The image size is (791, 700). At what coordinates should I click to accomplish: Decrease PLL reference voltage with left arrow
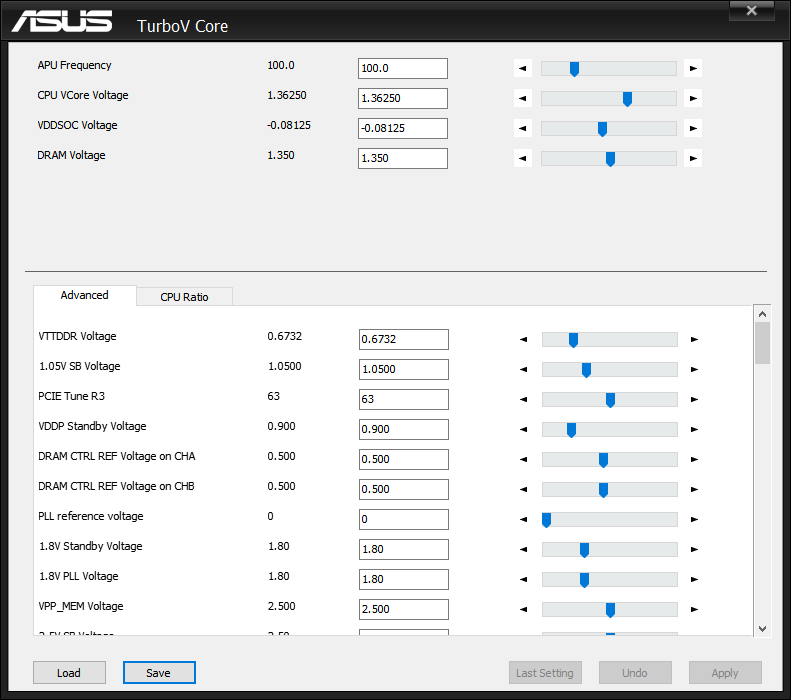tap(524, 519)
